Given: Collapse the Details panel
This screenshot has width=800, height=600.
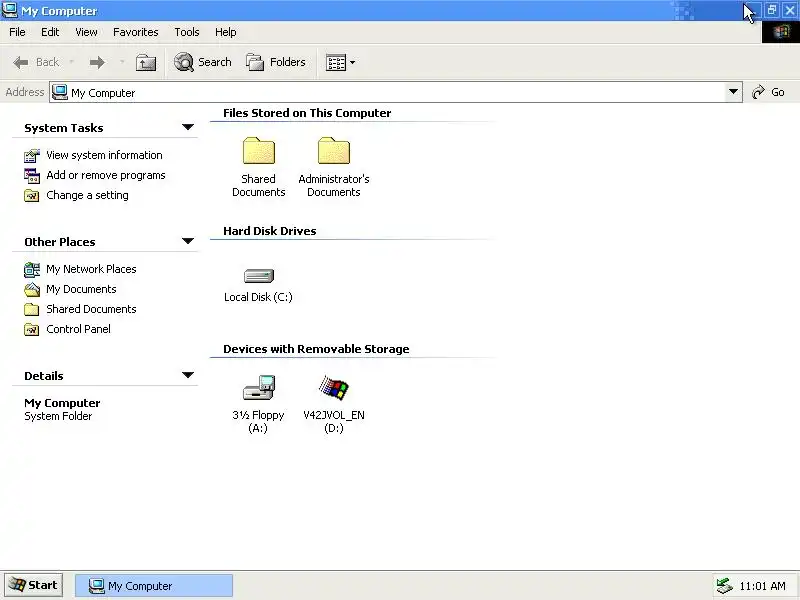Looking at the screenshot, I should point(188,375).
